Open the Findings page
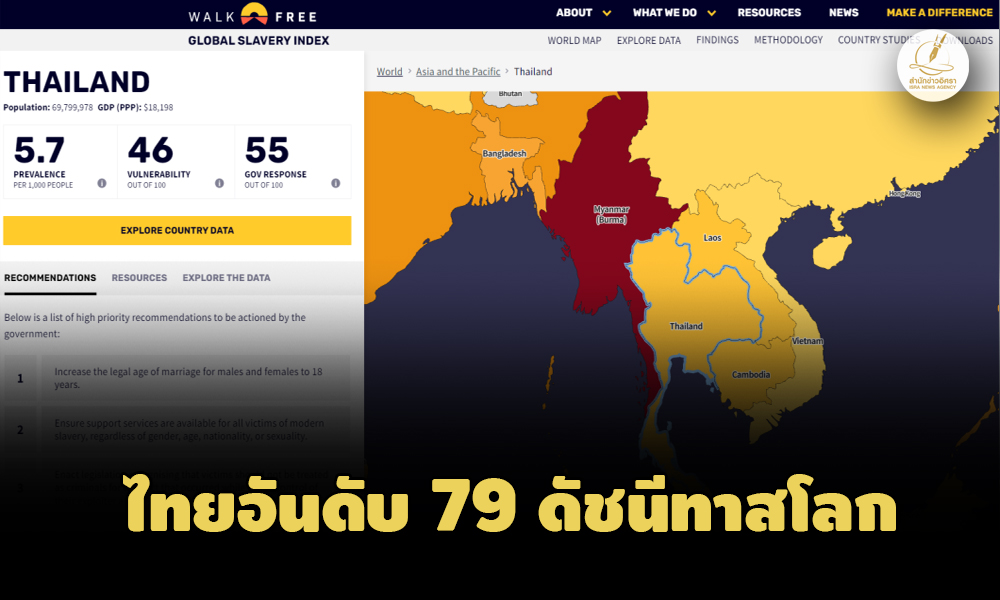1000x600 pixels. pyautogui.click(x=717, y=40)
